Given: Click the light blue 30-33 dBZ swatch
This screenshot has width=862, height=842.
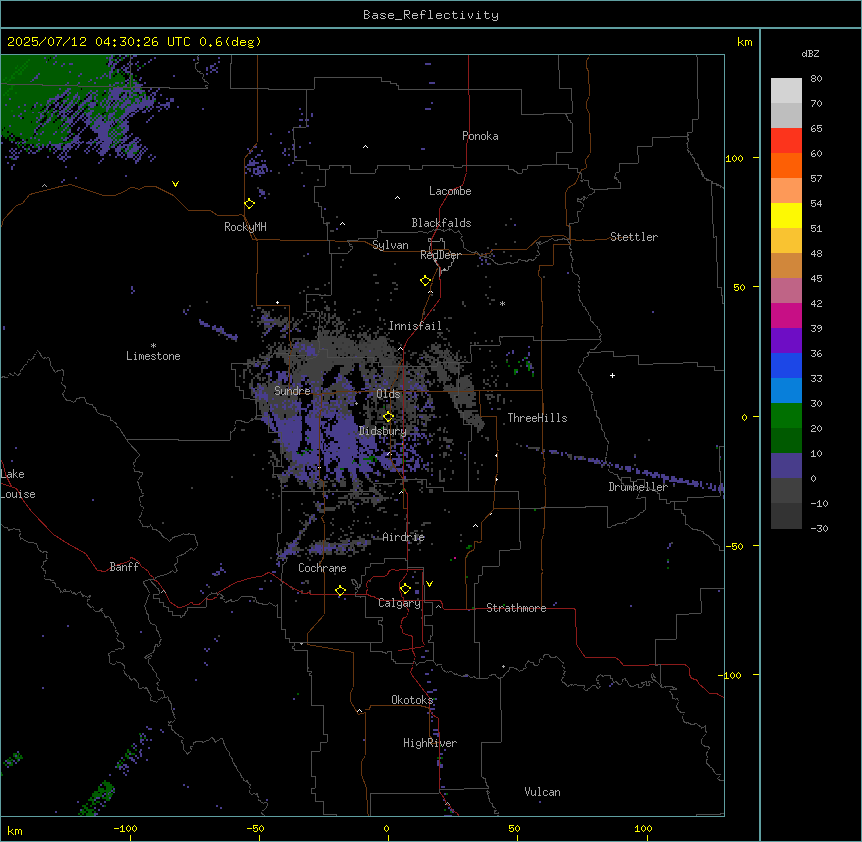Looking at the screenshot, I should 786,390.
